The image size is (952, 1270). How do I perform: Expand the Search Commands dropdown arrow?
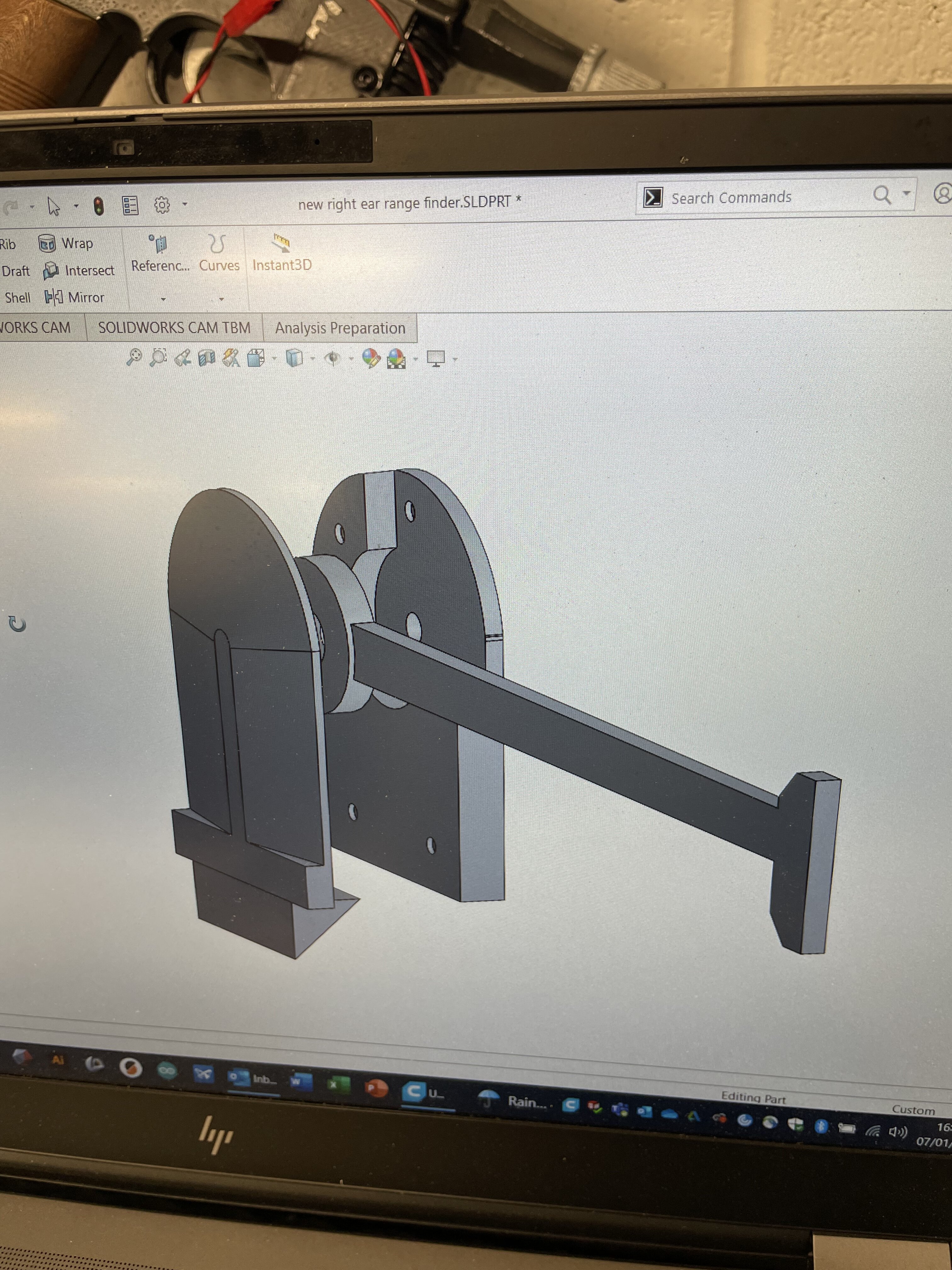tap(907, 193)
